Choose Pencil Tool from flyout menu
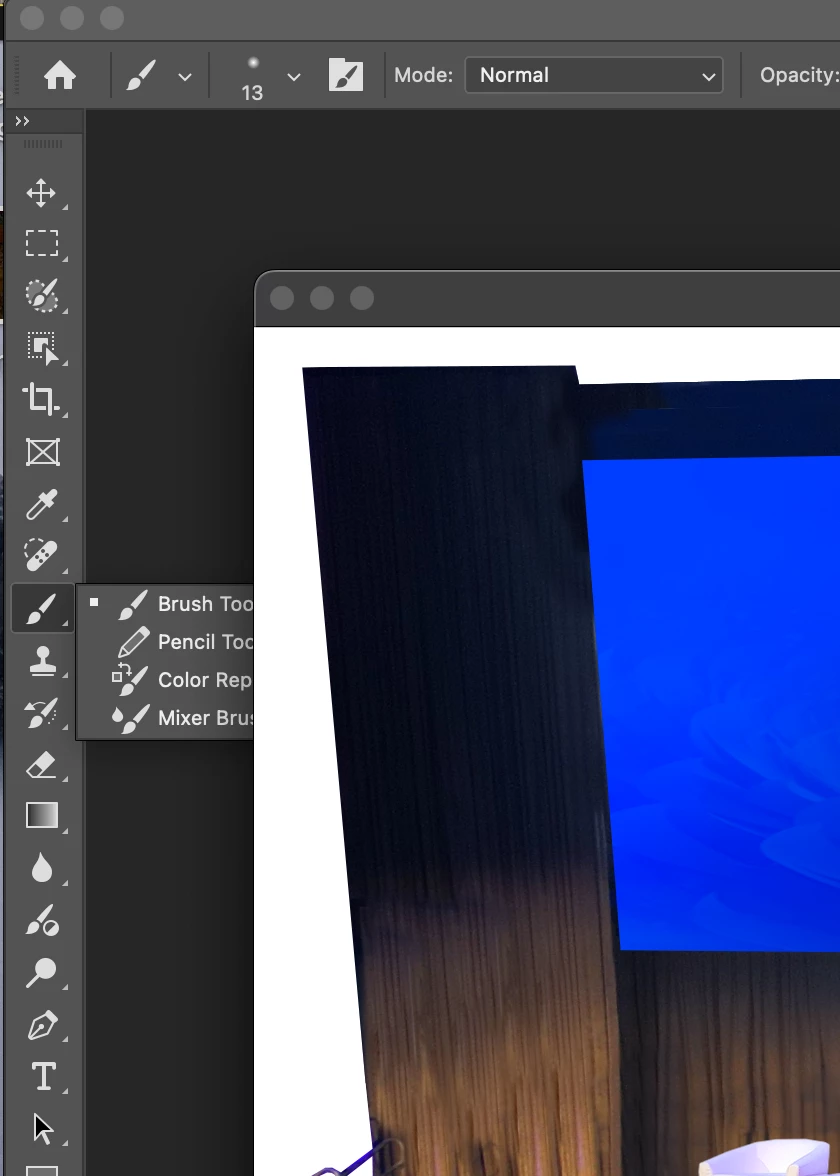This screenshot has width=840, height=1176. click(165, 642)
